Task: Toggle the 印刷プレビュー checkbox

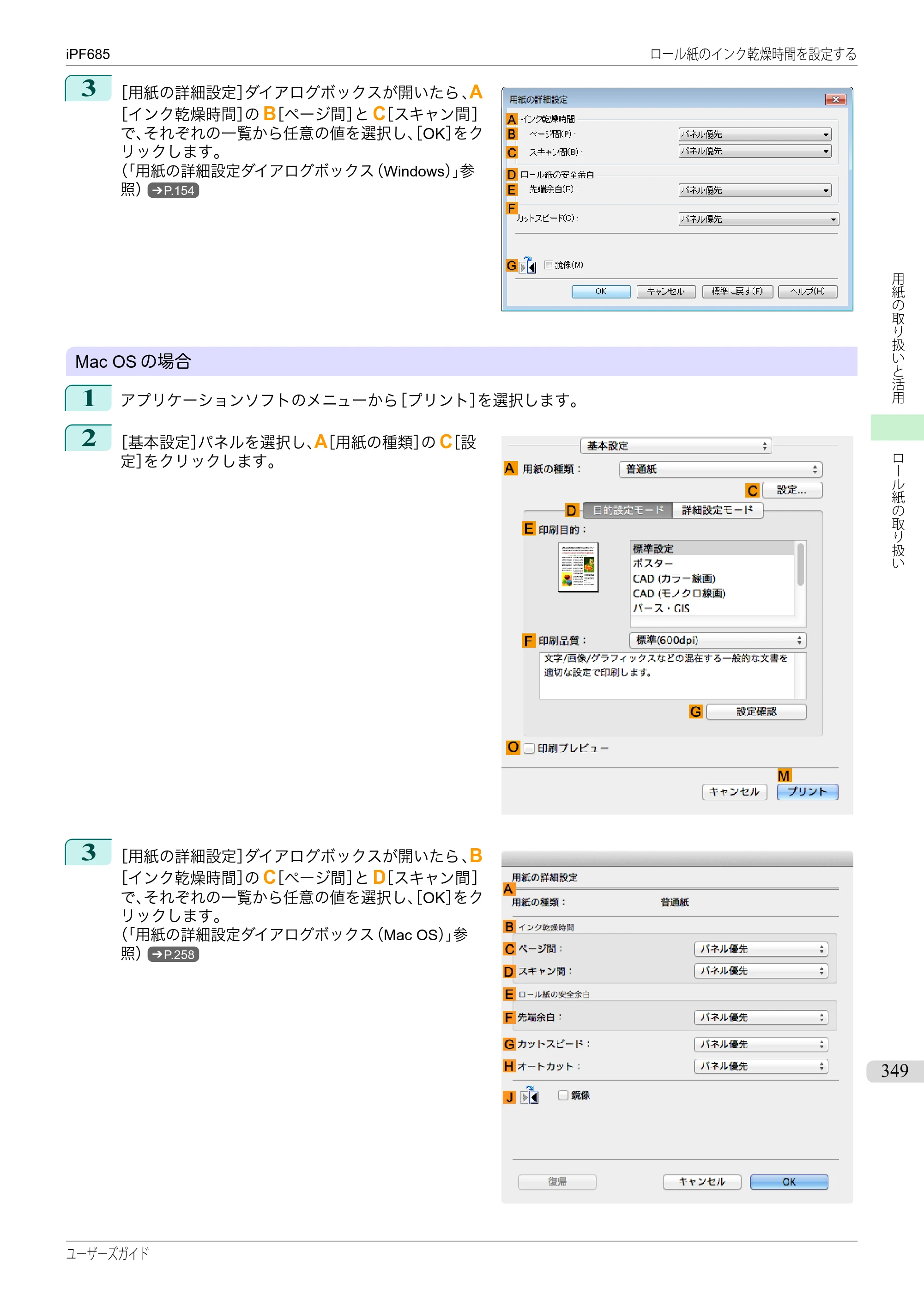Action: coord(529,748)
